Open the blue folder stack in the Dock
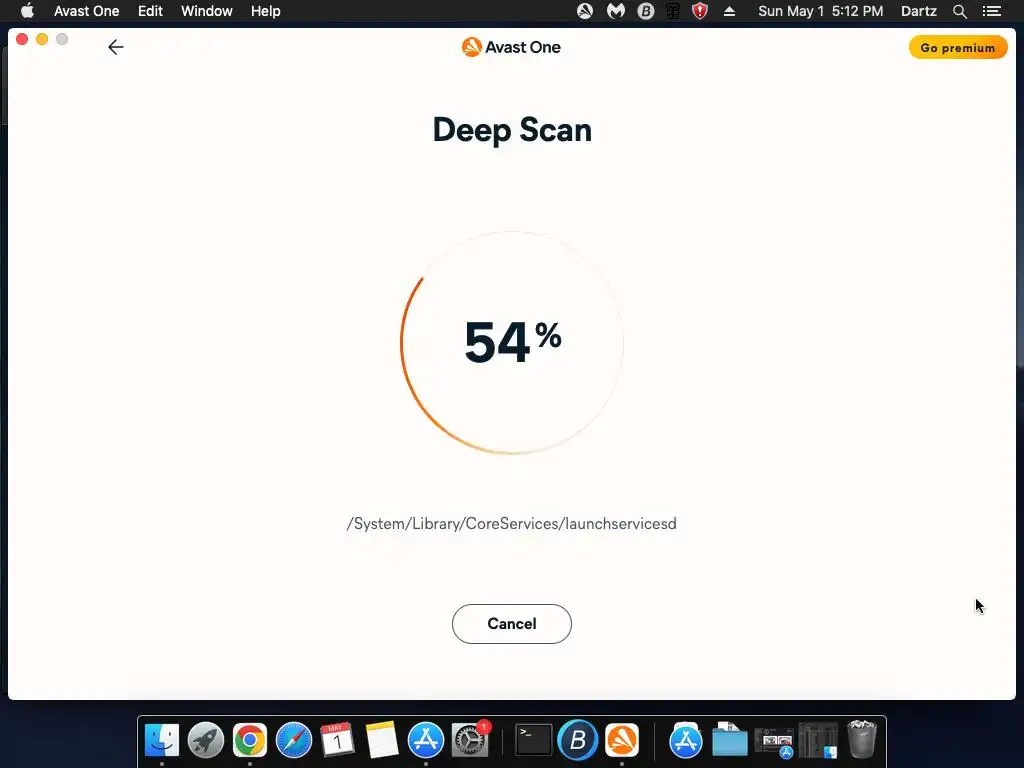Screen dimensions: 1024x768 click(729, 741)
